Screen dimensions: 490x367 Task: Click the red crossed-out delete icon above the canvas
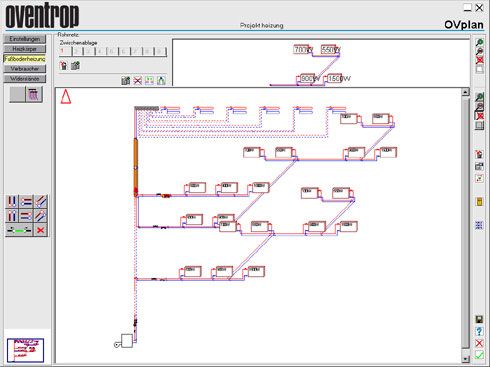click(x=137, y=80)
